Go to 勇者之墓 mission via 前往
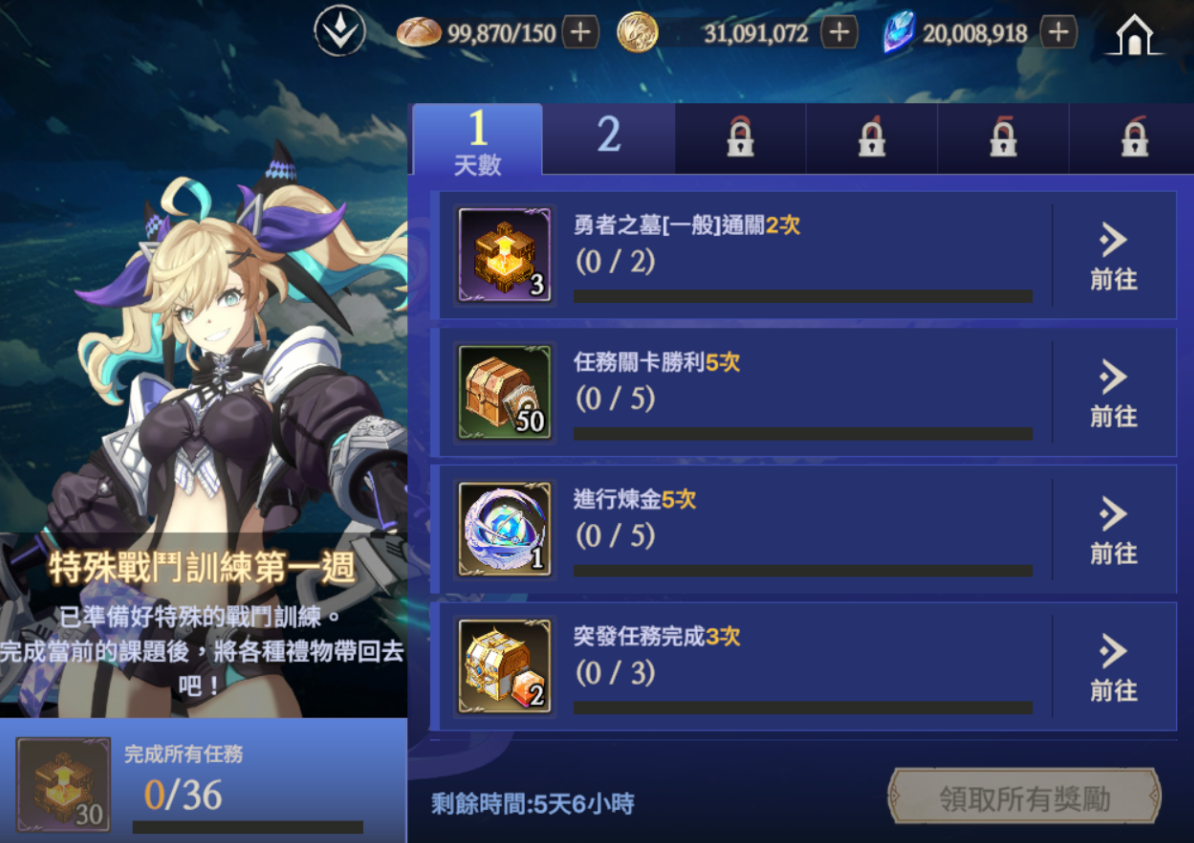Screen dimensions: 1194x843 [x=1113, y=257]
